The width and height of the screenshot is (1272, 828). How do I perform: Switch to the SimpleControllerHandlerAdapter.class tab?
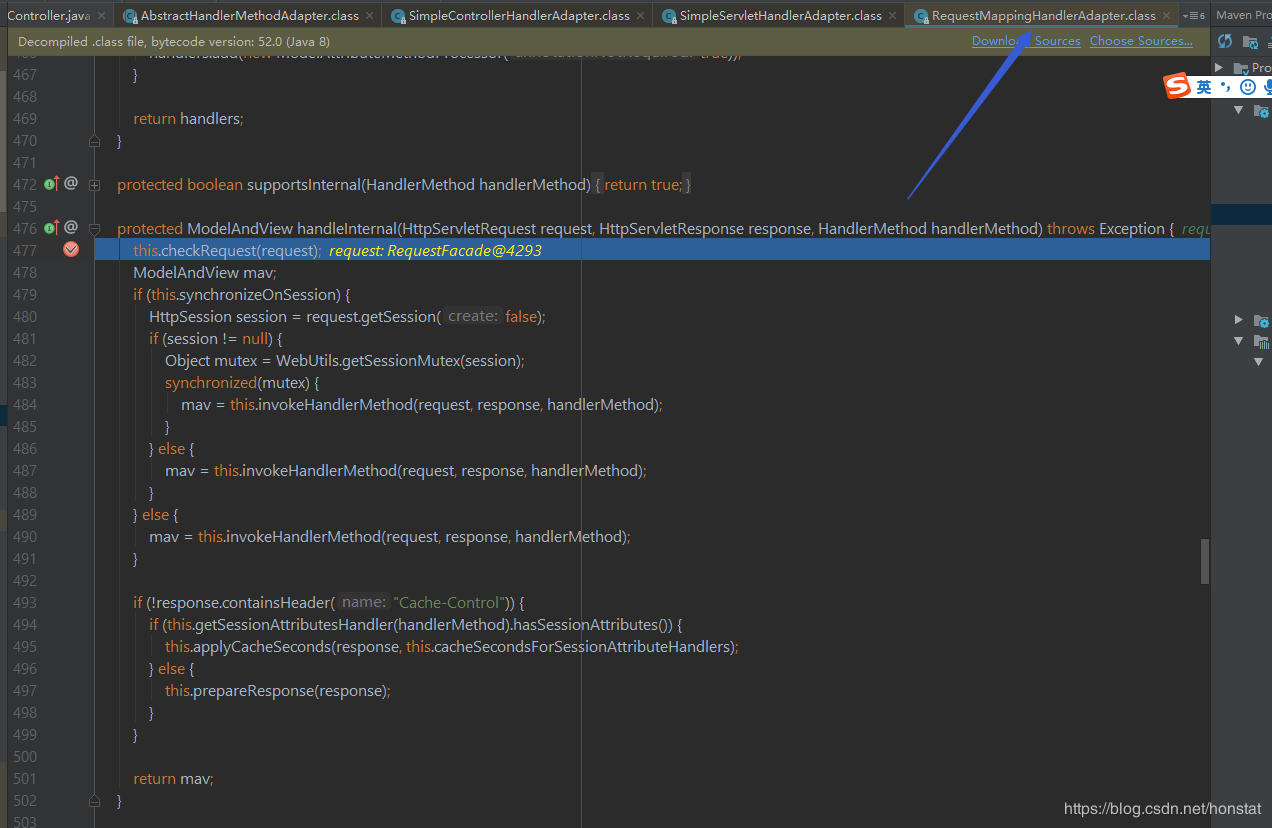(519, 16)
